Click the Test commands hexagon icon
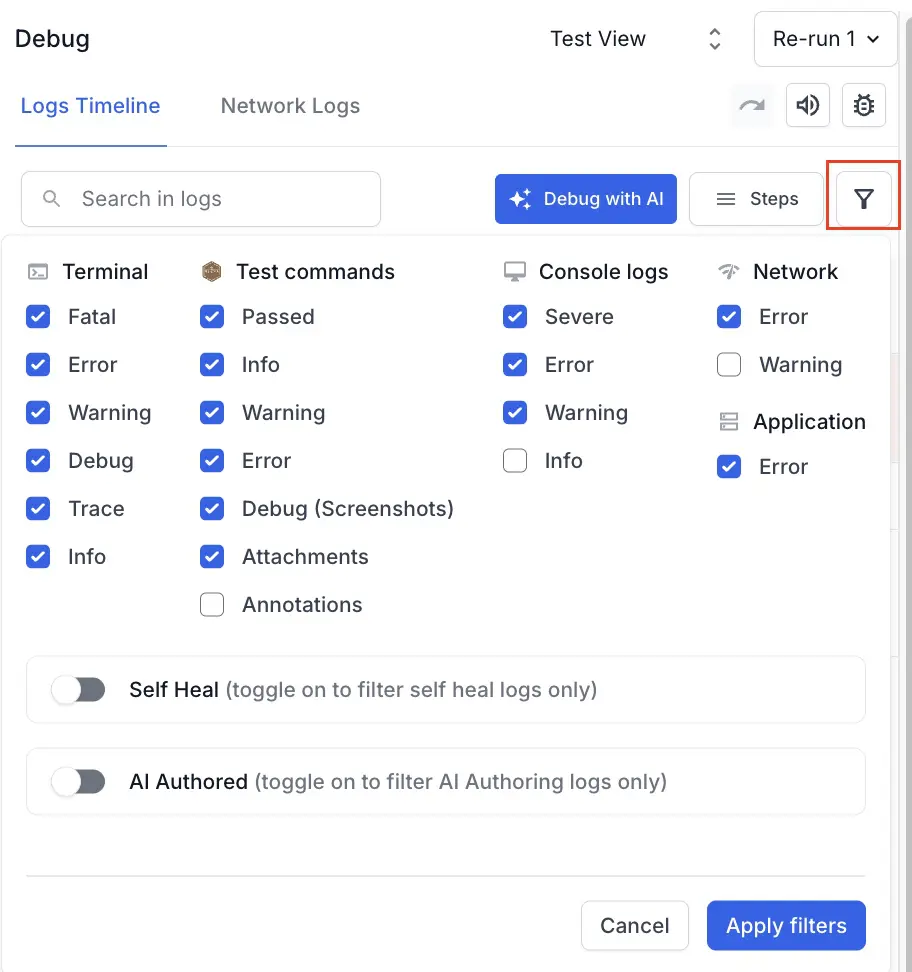 click(x=211, y=271)
